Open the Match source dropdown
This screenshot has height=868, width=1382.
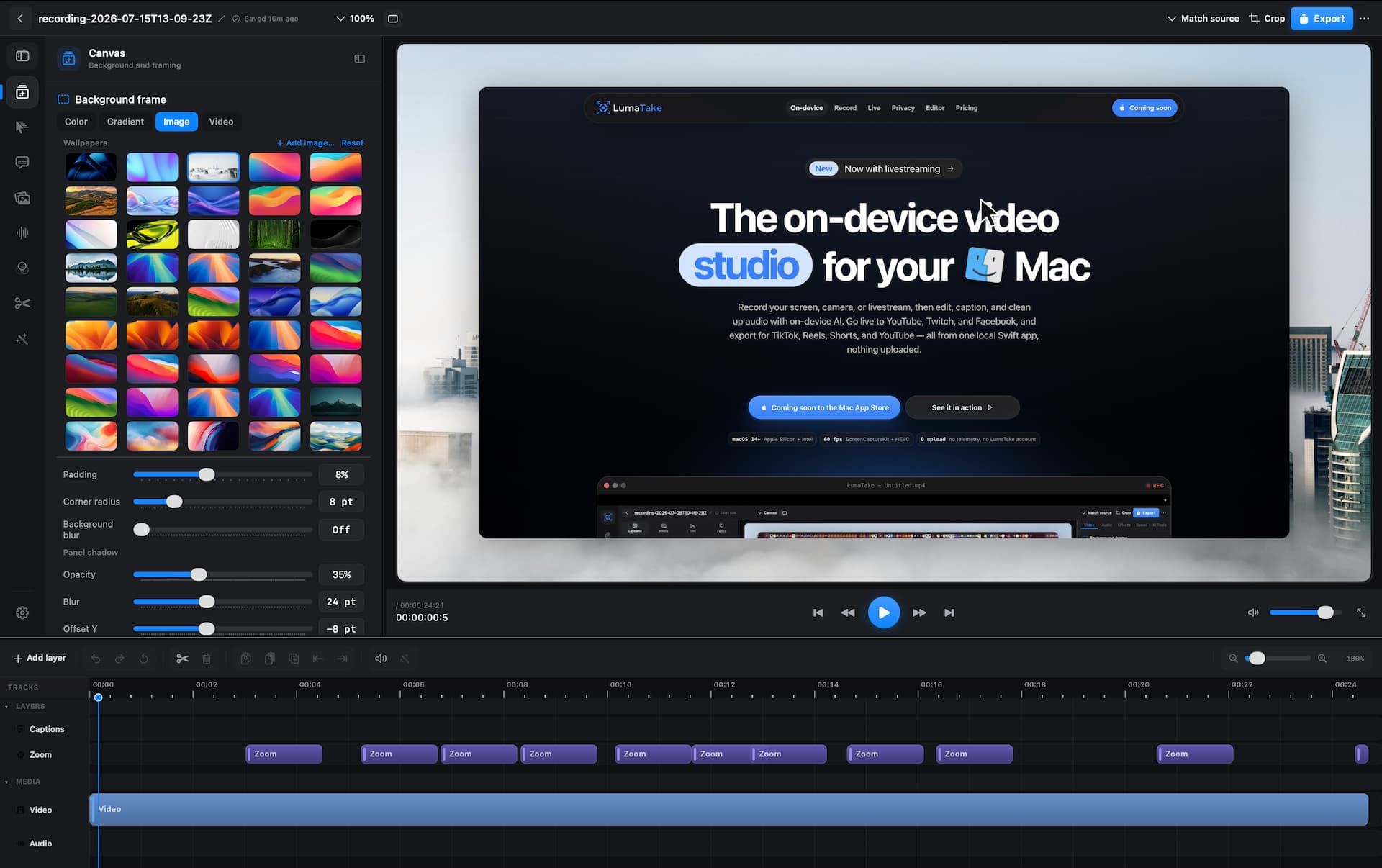[x=1203, y=19]
